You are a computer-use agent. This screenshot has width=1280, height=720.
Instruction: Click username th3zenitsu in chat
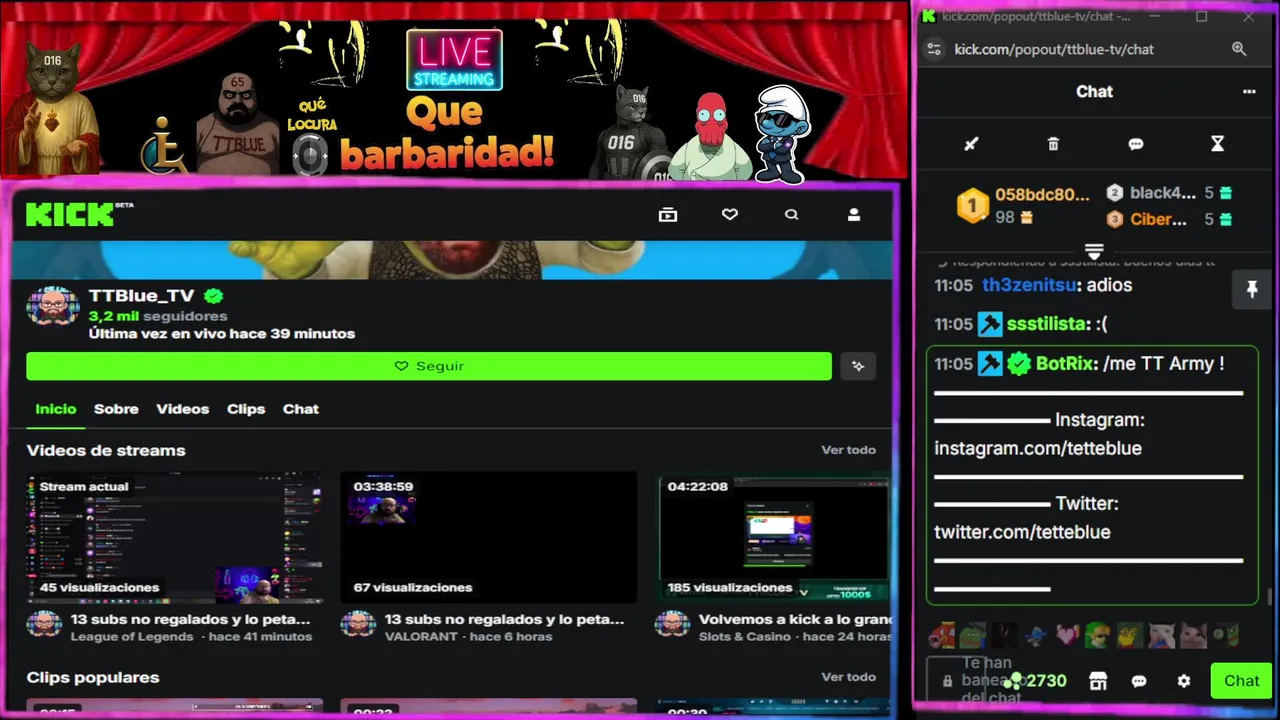point(1029,285)
